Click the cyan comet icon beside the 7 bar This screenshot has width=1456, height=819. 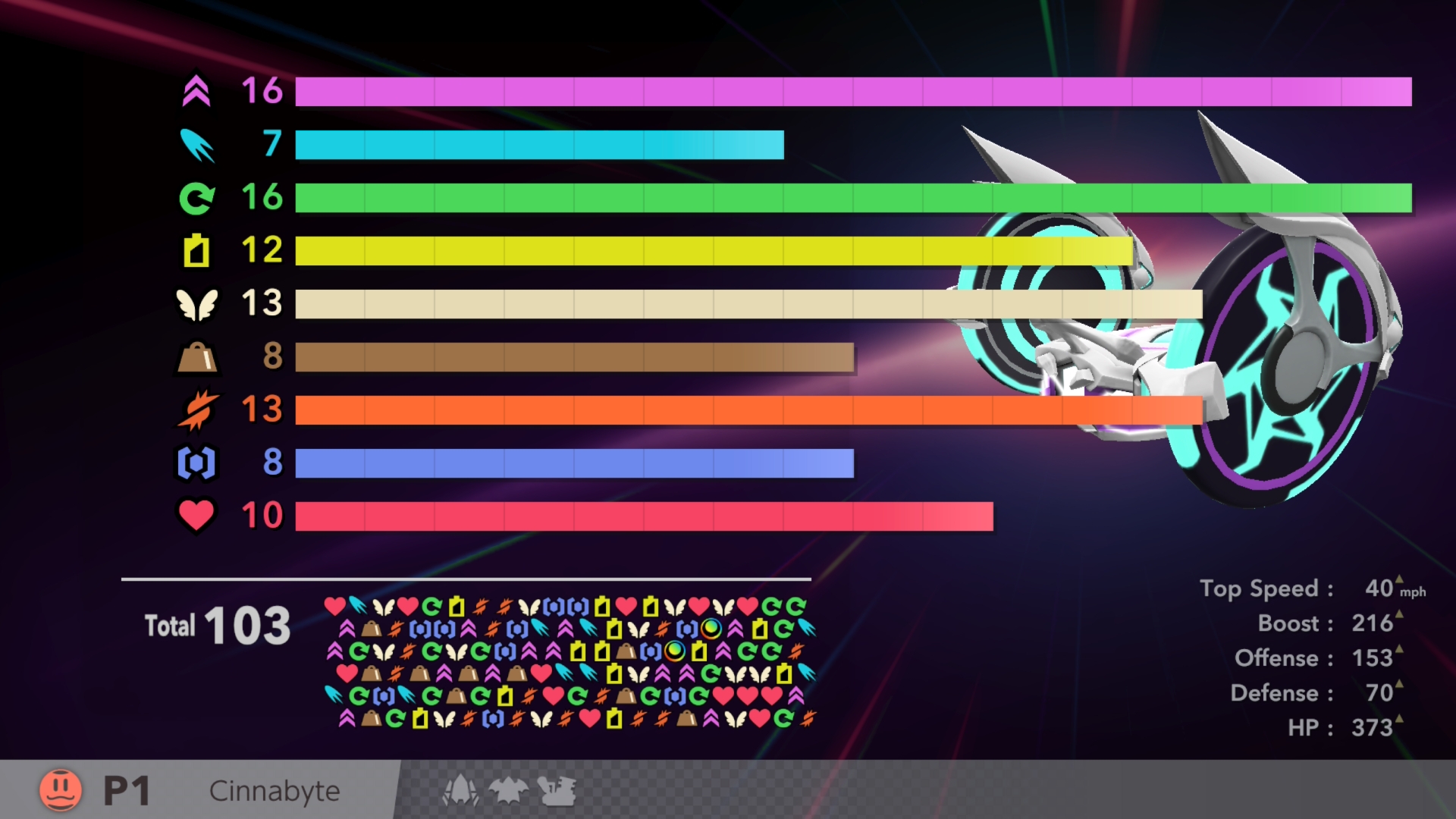[x=196, y=145]
